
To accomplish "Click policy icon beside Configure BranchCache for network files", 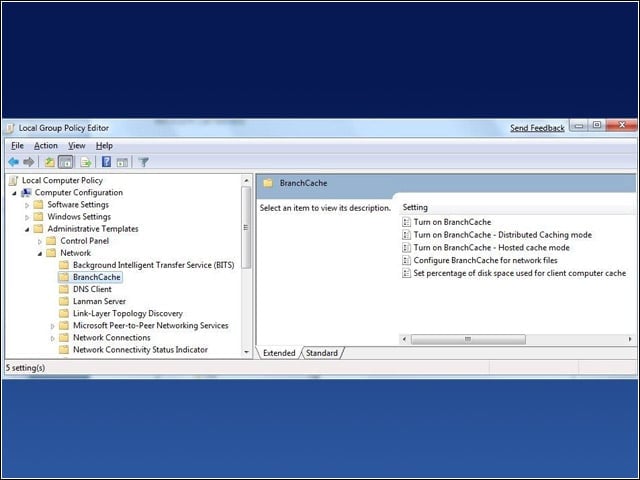I will click(x=406, y=260).
